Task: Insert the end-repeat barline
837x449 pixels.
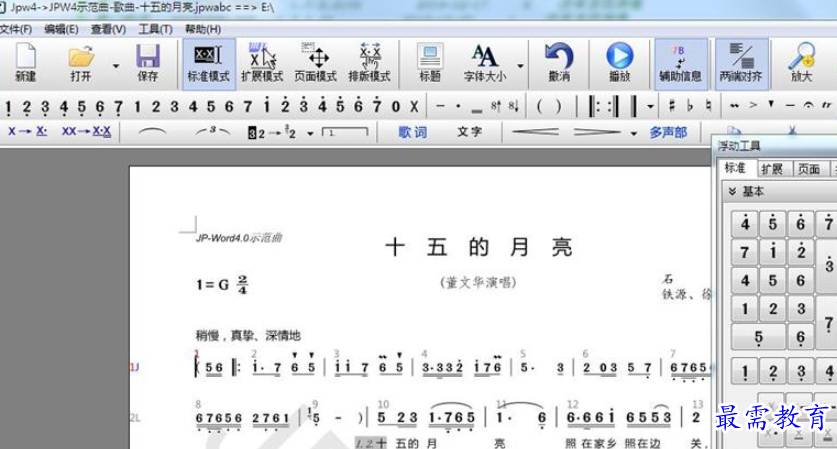Action: [613, 107]
